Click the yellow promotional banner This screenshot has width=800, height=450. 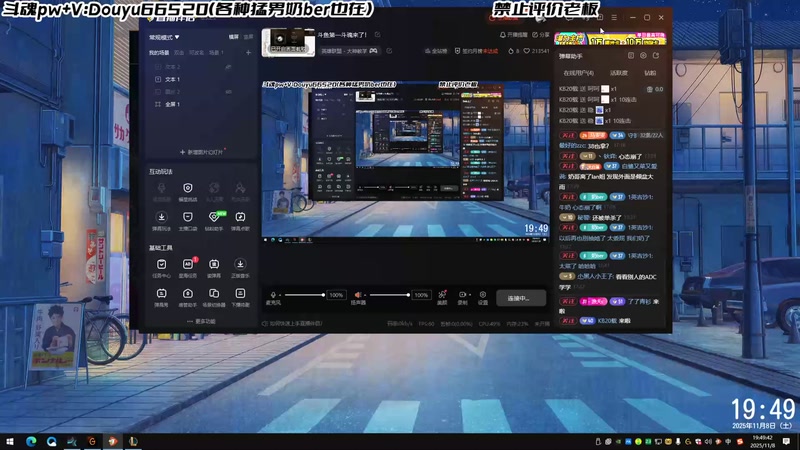pos(610,39)
